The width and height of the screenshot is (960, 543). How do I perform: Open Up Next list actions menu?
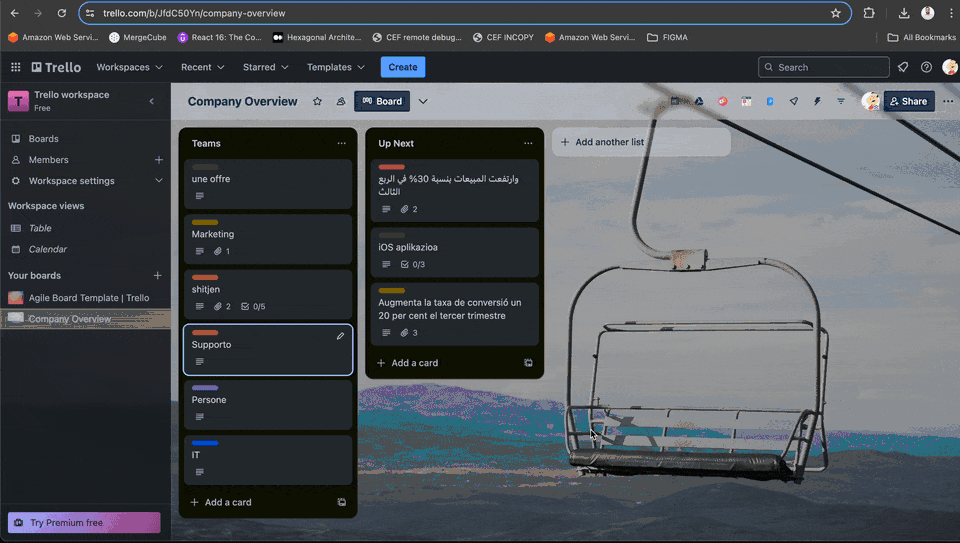tap(528, 143)
